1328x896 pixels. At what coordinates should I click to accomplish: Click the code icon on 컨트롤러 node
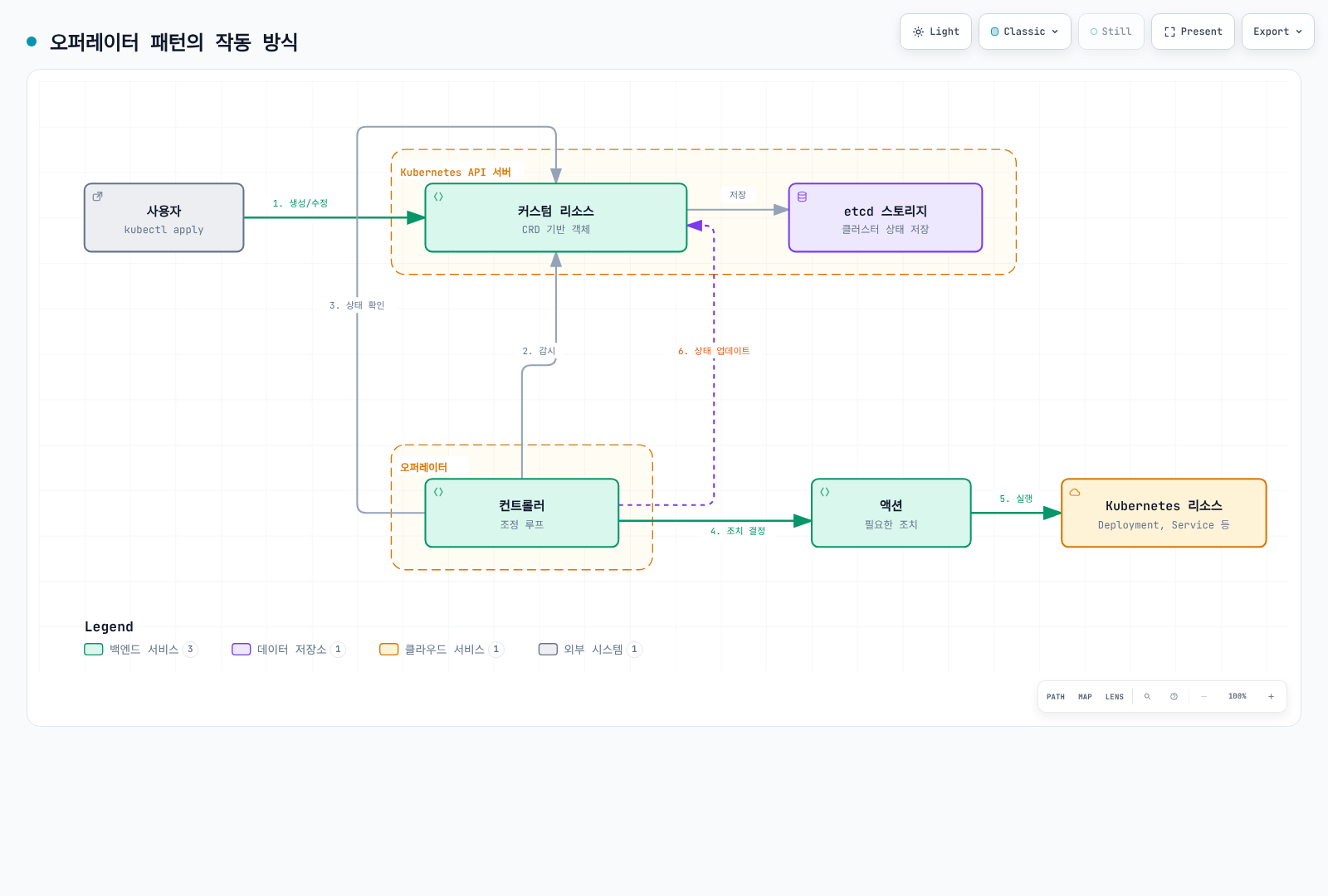(438, 492)
